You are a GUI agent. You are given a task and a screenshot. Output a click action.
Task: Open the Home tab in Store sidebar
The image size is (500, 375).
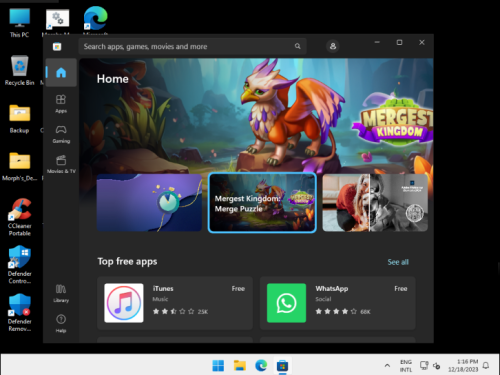click(61, 73)
